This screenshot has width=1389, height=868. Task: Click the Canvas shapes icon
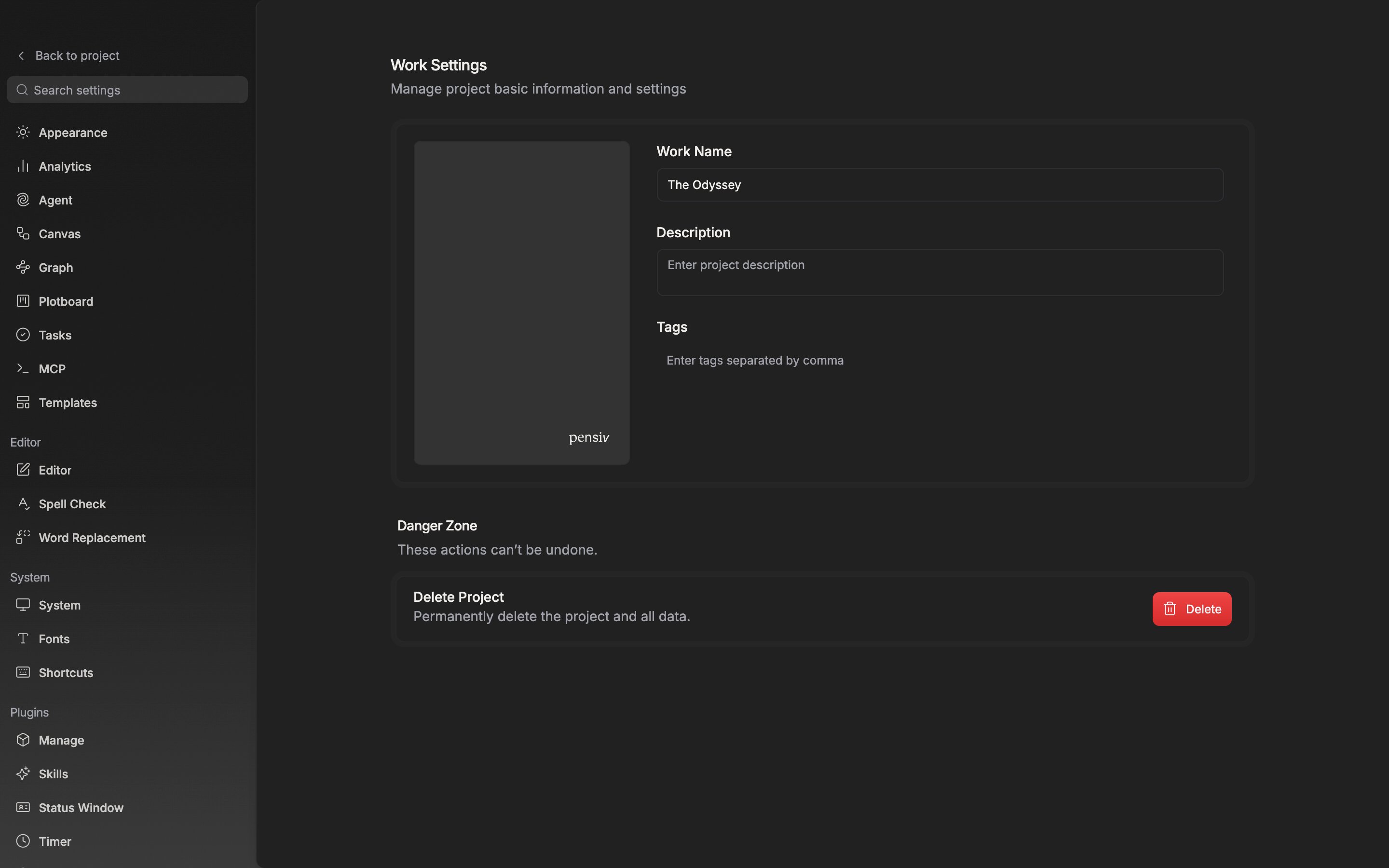[23, 234]
